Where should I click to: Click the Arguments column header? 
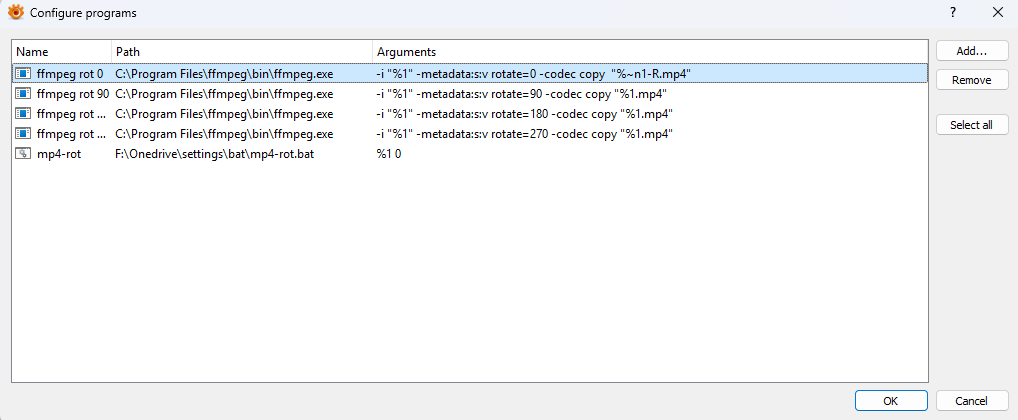[x=648, y=51]
